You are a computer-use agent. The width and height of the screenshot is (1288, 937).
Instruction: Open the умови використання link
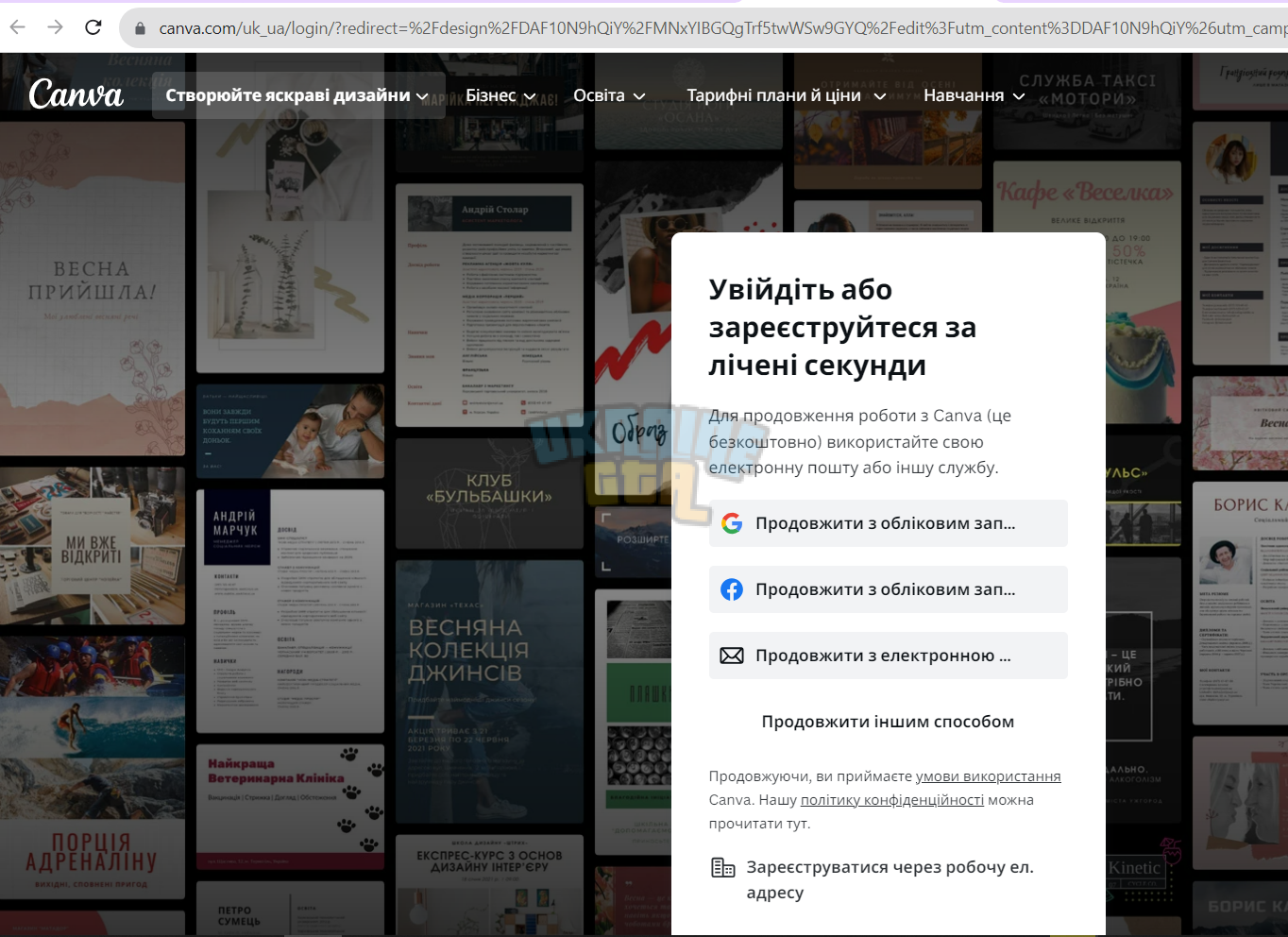989,776
